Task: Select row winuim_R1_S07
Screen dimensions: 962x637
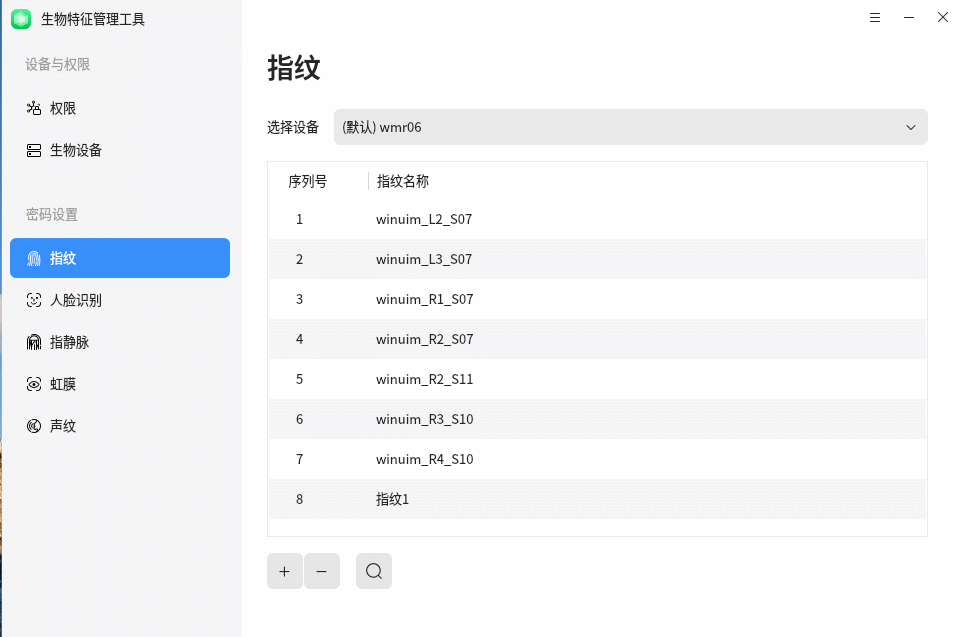Action: click(x=597, y=299)
